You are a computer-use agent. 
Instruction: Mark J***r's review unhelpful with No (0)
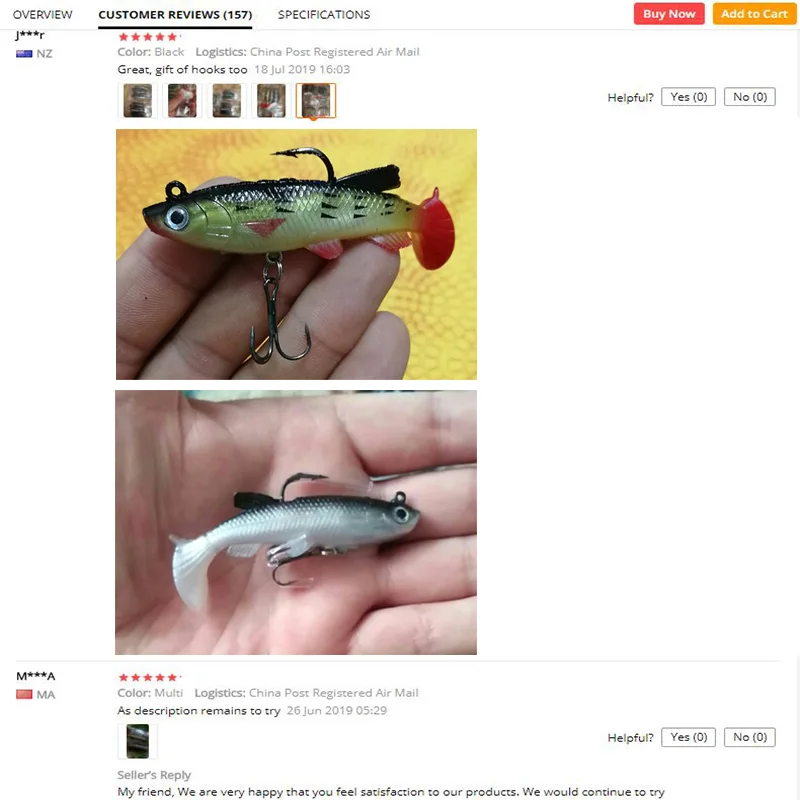[749, 97]
